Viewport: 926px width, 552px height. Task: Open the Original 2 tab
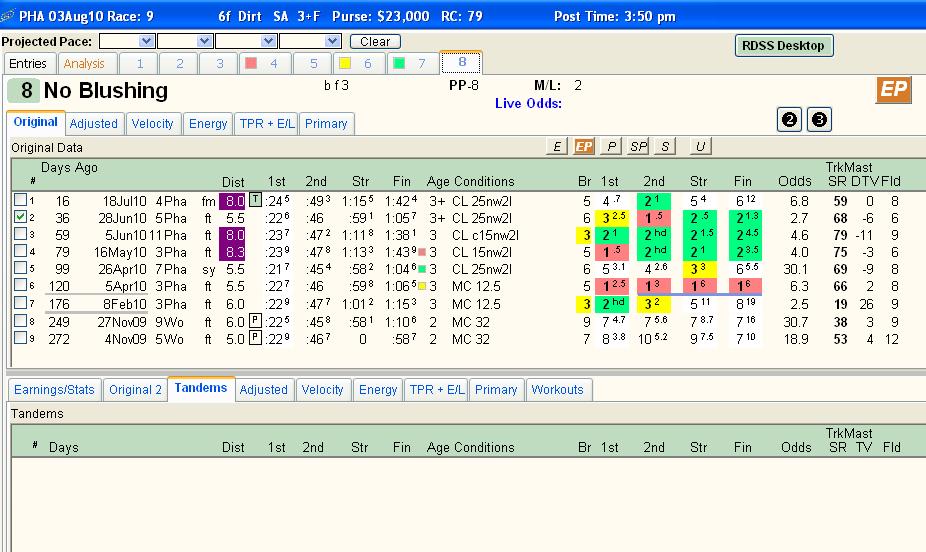point(135,390)
